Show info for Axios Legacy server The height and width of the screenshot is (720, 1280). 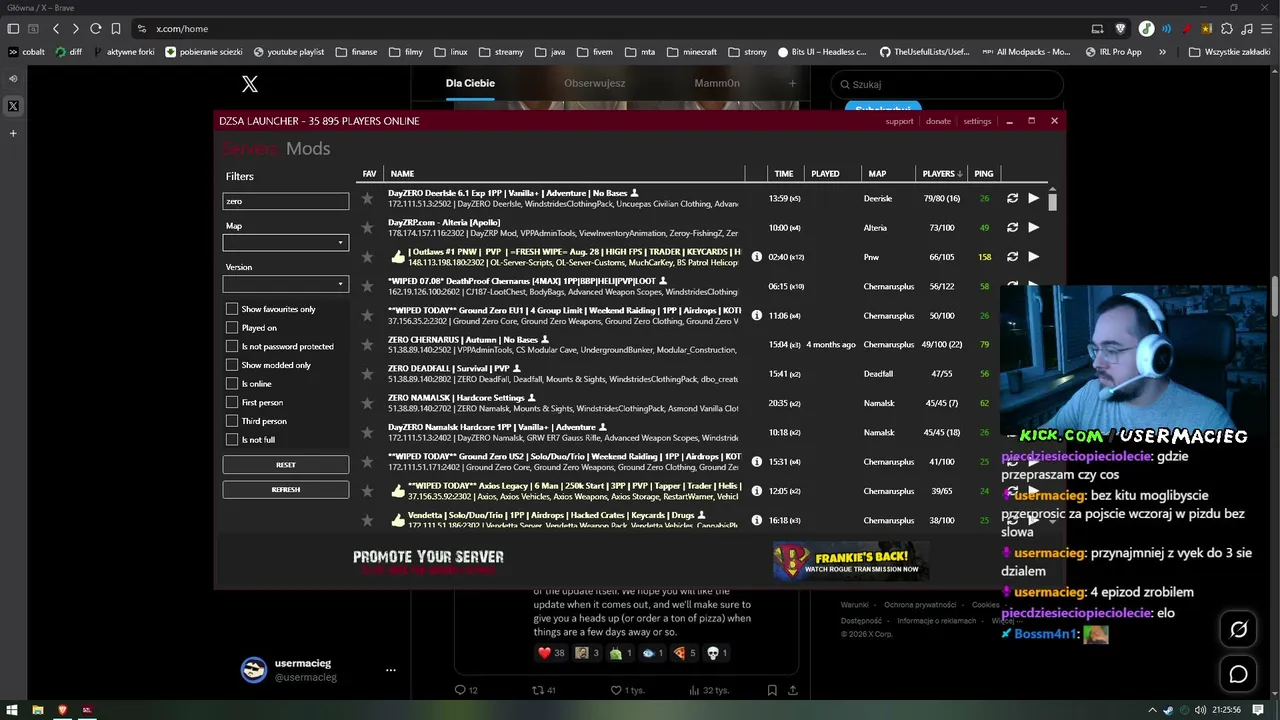(x=757, y=491)
